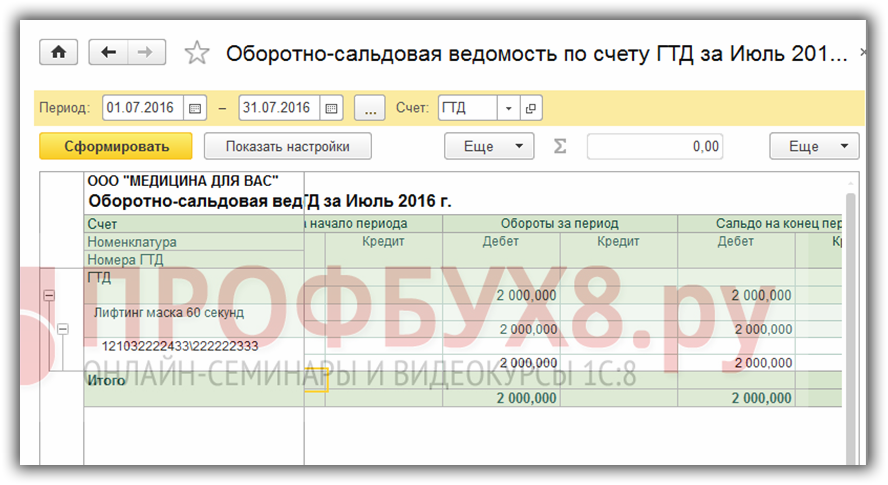Open the rightmost Еще menu
Viewport: 888px width, 485px height.
point(814,146)
